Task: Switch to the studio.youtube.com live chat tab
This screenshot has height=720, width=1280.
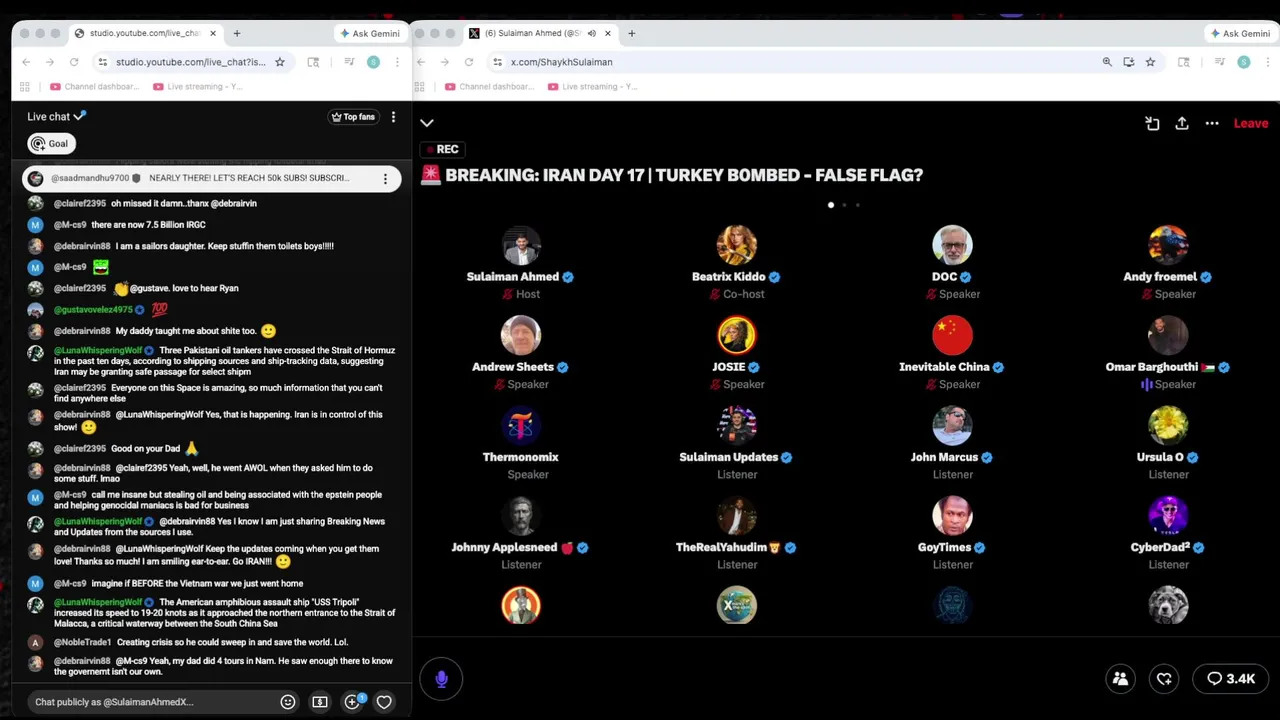Action: coord(147,33)
